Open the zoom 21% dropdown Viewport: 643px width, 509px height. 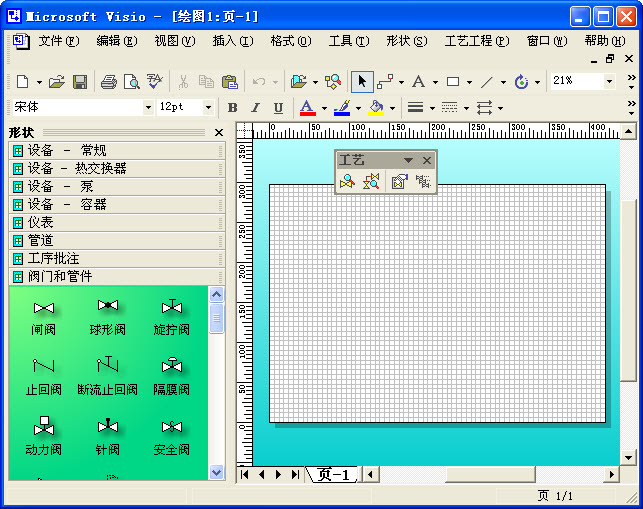[610, 81]
